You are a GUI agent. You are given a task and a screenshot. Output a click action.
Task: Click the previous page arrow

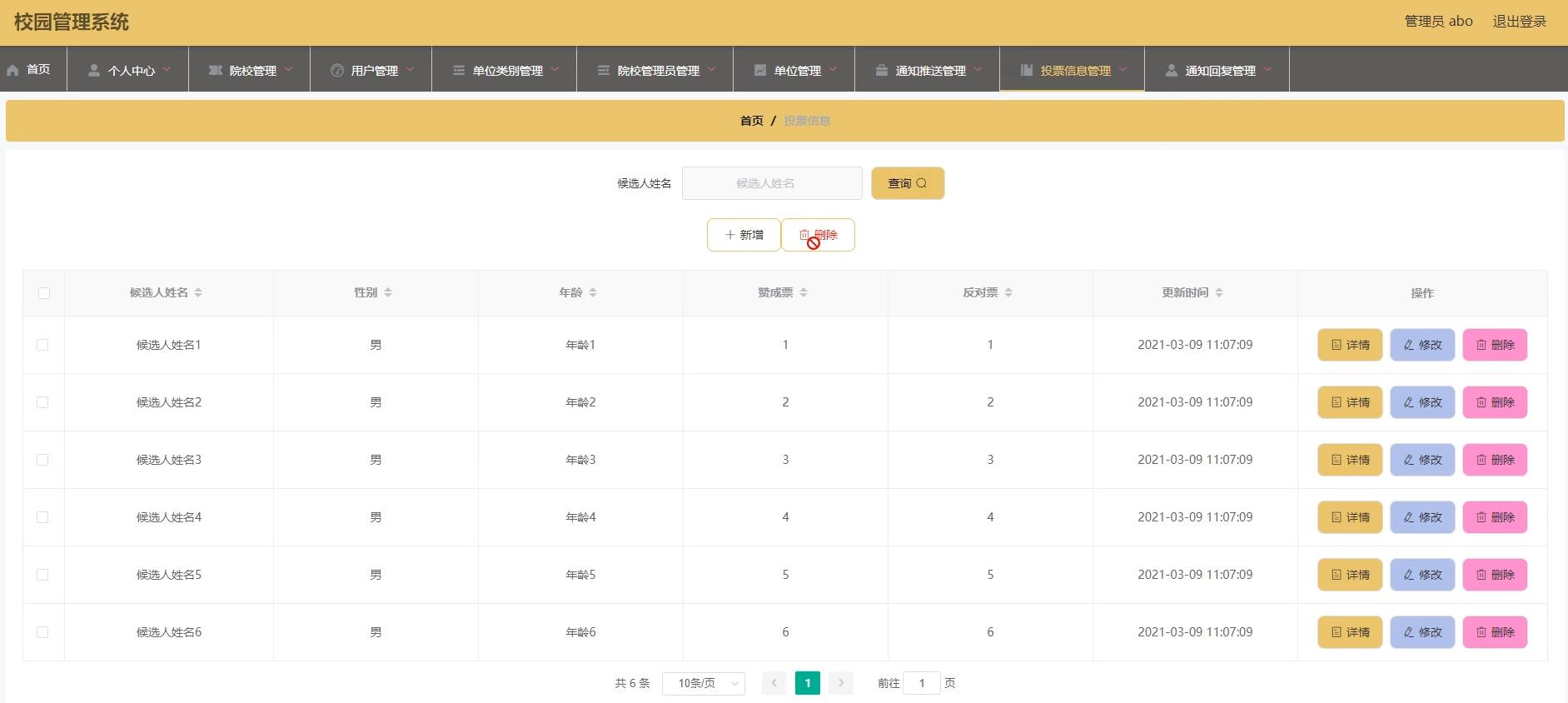(774, 683)
